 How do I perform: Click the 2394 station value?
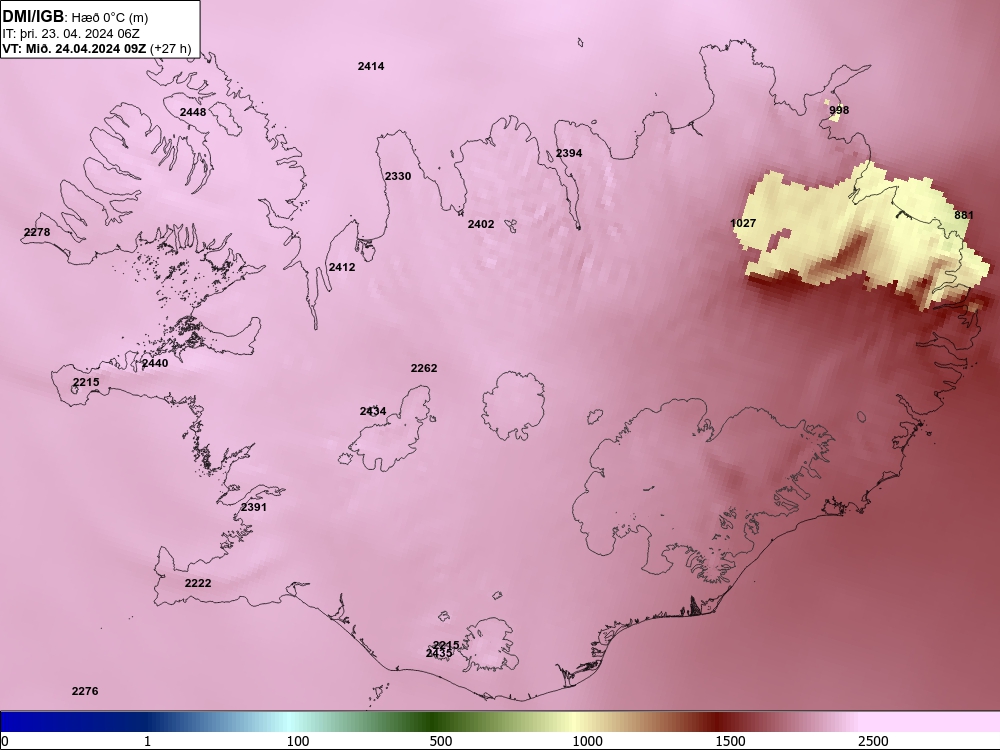[569, 153]
